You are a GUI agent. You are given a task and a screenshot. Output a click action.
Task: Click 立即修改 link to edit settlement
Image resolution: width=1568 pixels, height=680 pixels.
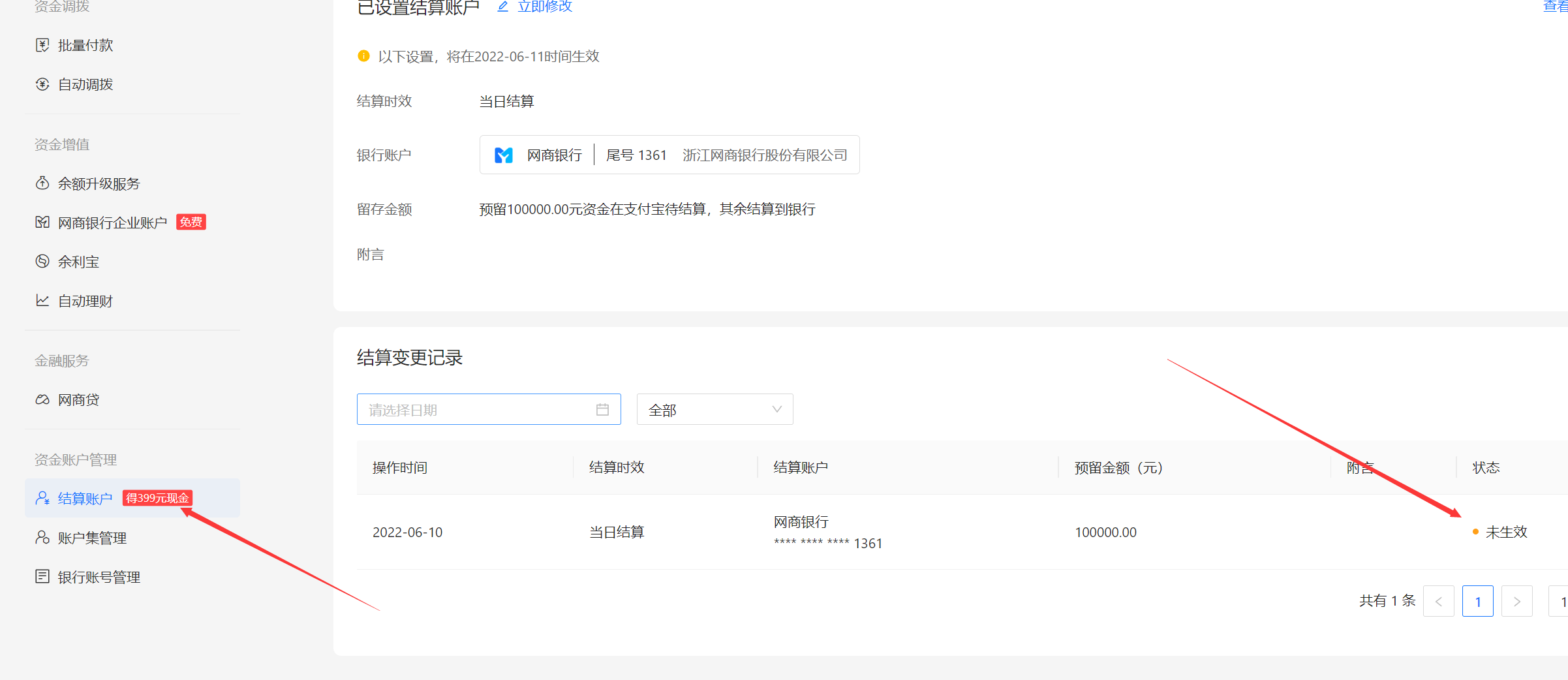pyautogui.click(x=544, y=7)
